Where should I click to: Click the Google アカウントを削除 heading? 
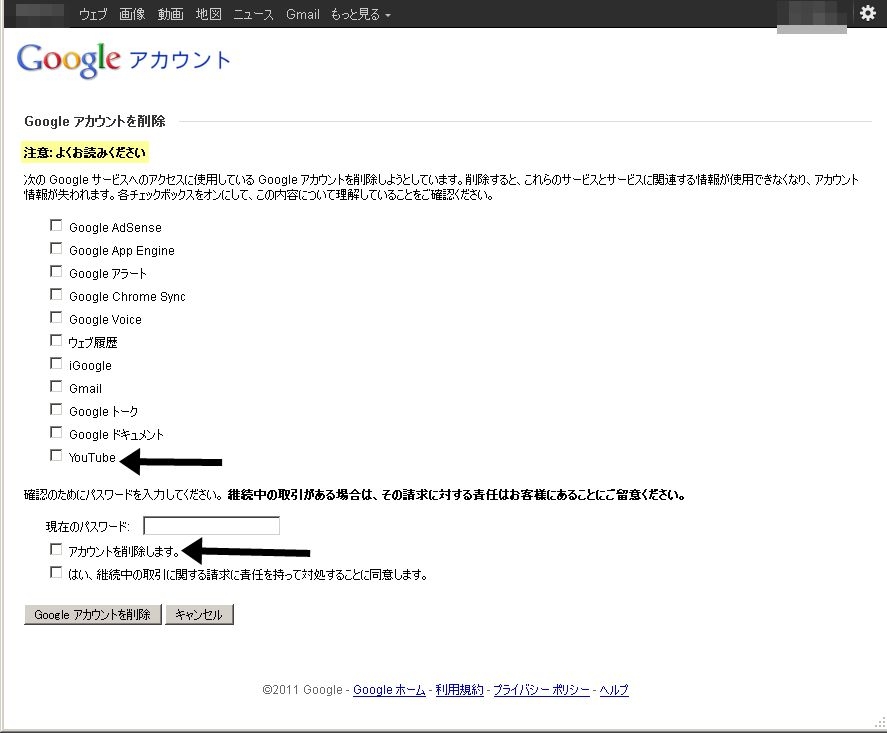pos(95,121)
